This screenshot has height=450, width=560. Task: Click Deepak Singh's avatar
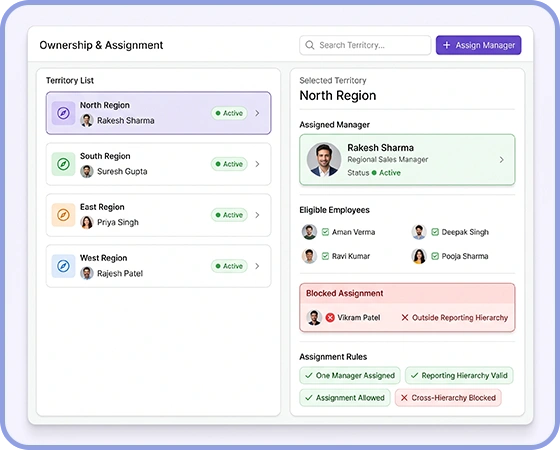tap(419, 232)
